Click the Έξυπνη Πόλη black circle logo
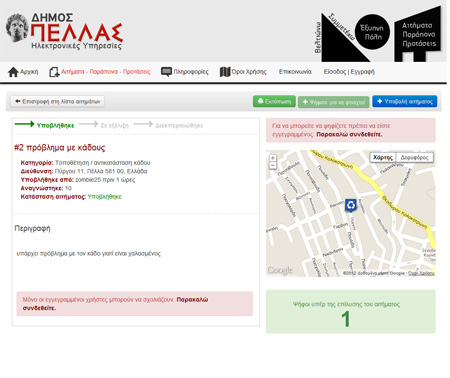The width and height of the screenshot is (450, 378). pyautogui.click(x=372, y=32)
